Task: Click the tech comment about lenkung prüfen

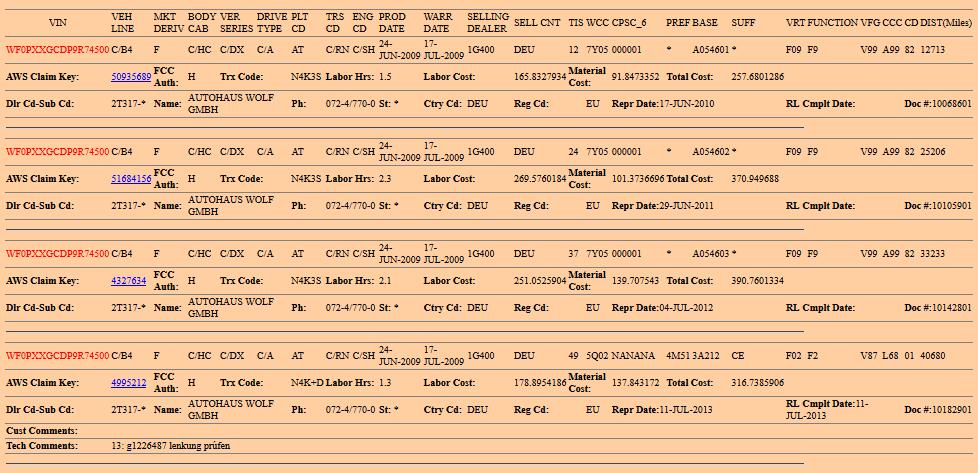Action: pyautogui.click(x=170, y=445)
